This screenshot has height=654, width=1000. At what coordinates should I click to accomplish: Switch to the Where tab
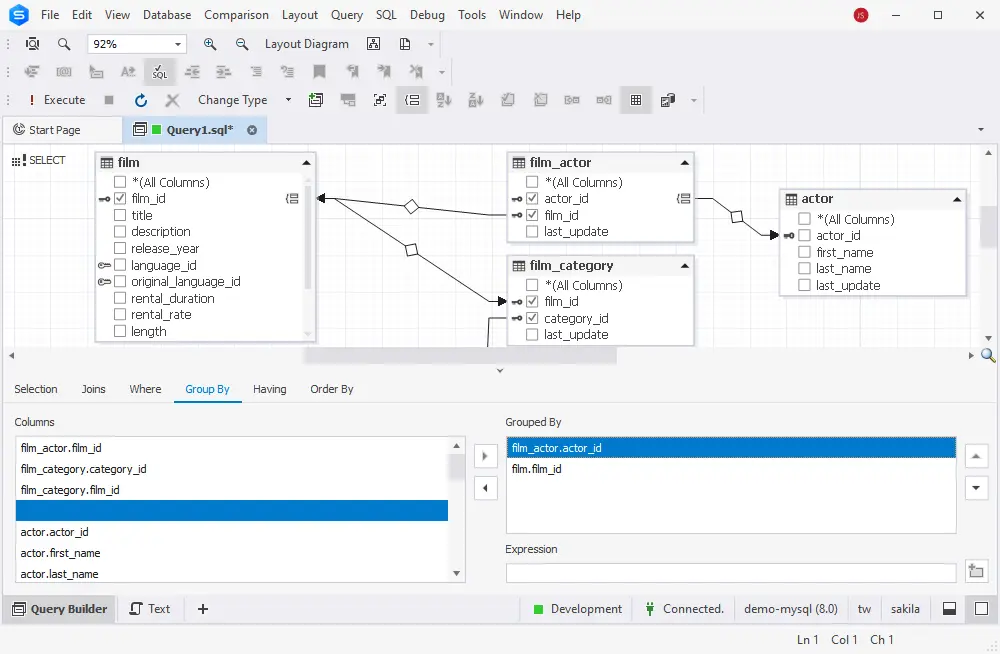145,389
